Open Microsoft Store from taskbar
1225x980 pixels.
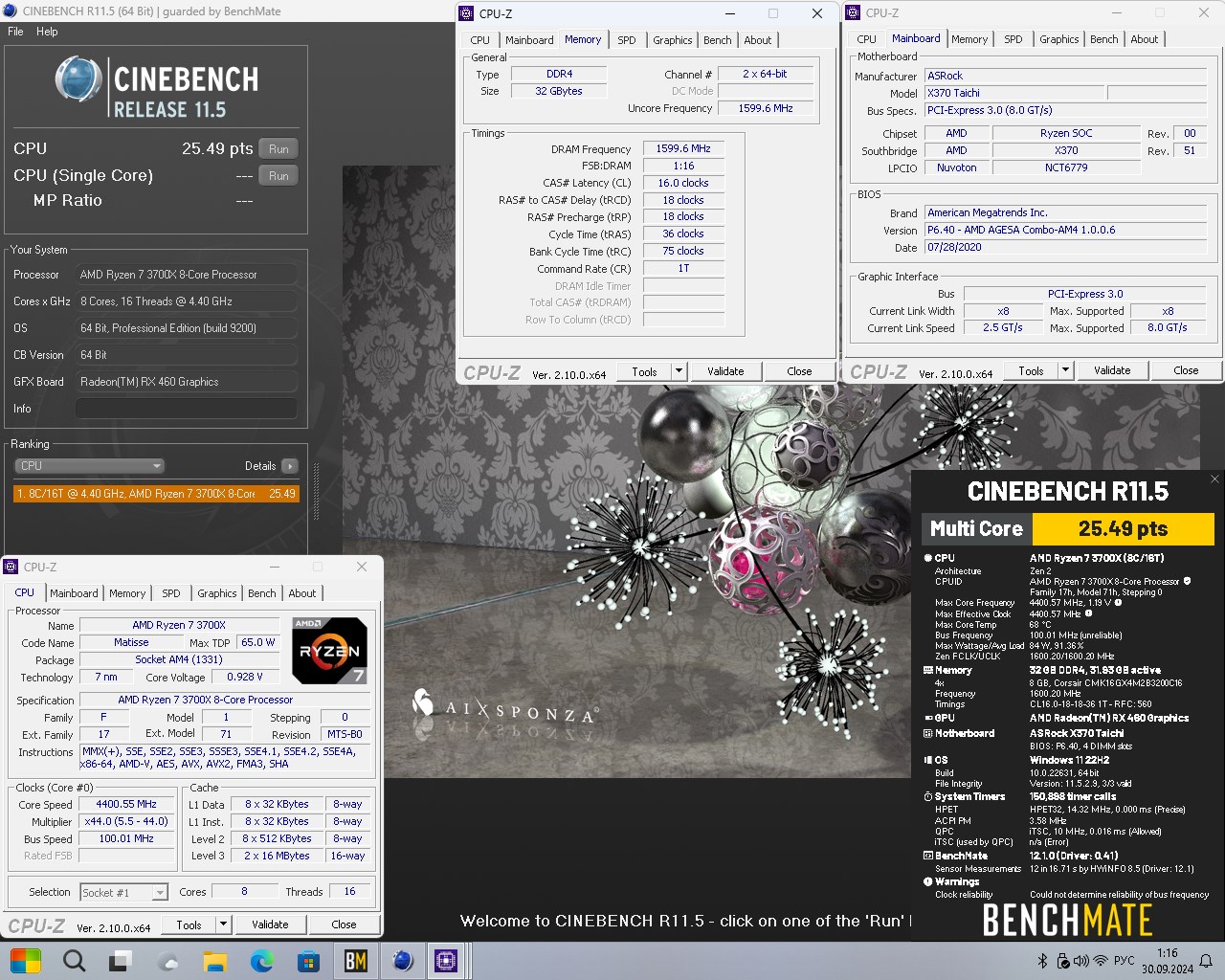click(x=308, y=960)
